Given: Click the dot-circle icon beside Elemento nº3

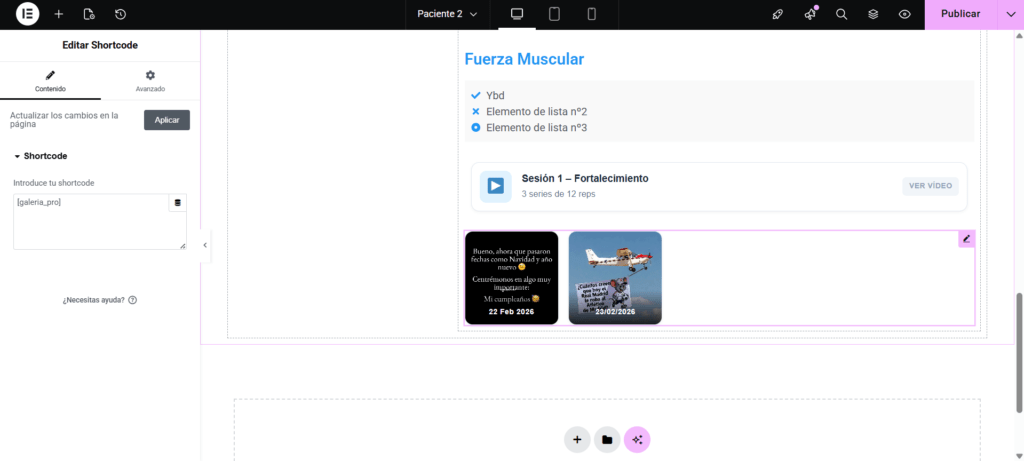Looking at the screenshot, I should [475, 127].
